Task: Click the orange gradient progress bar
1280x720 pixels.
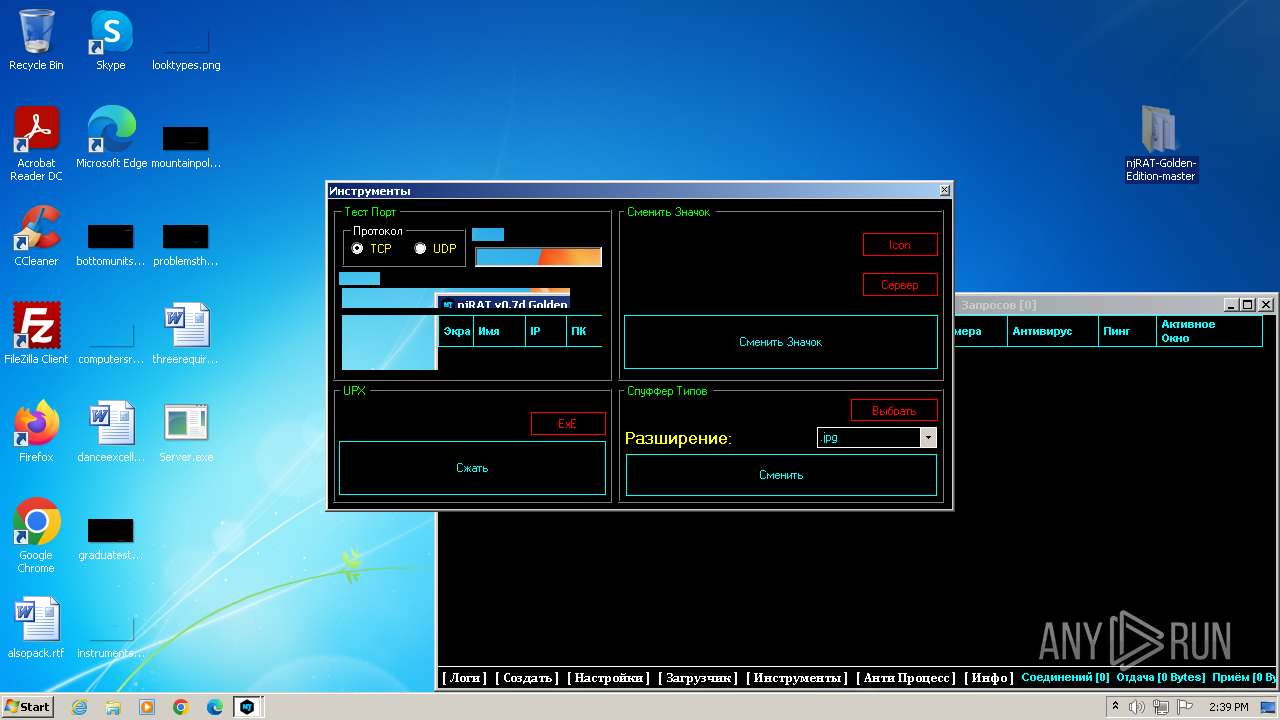Action: (538, 257)
